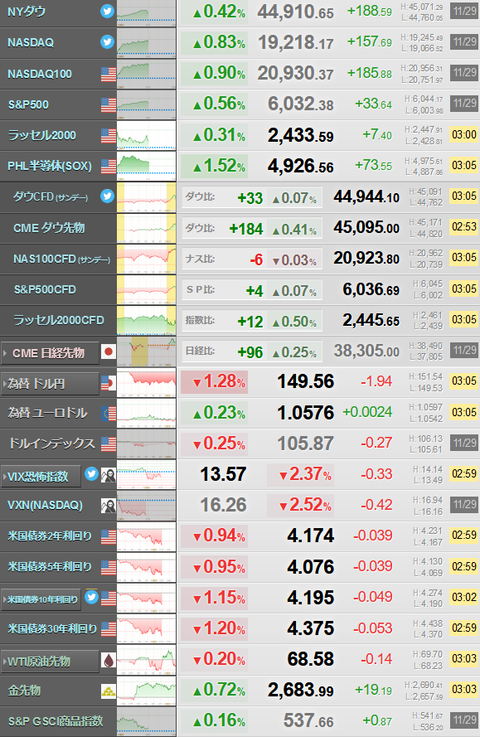Click the ラッセル2000 label

42,135
